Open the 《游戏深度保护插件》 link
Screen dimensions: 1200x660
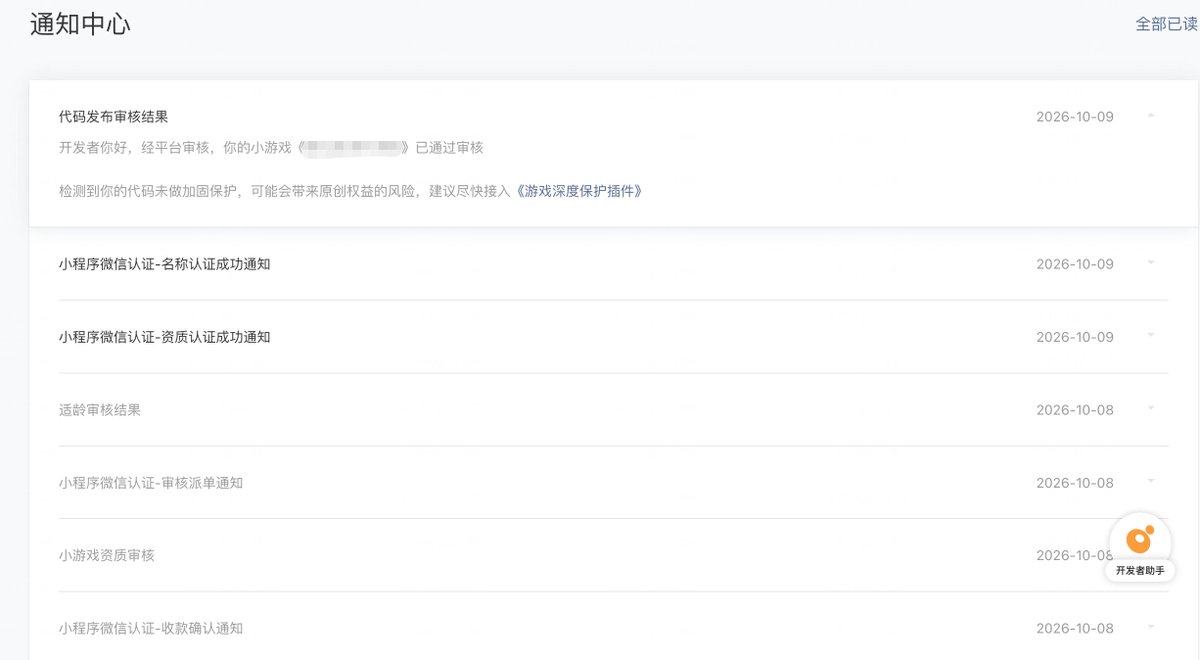(579, 190)
